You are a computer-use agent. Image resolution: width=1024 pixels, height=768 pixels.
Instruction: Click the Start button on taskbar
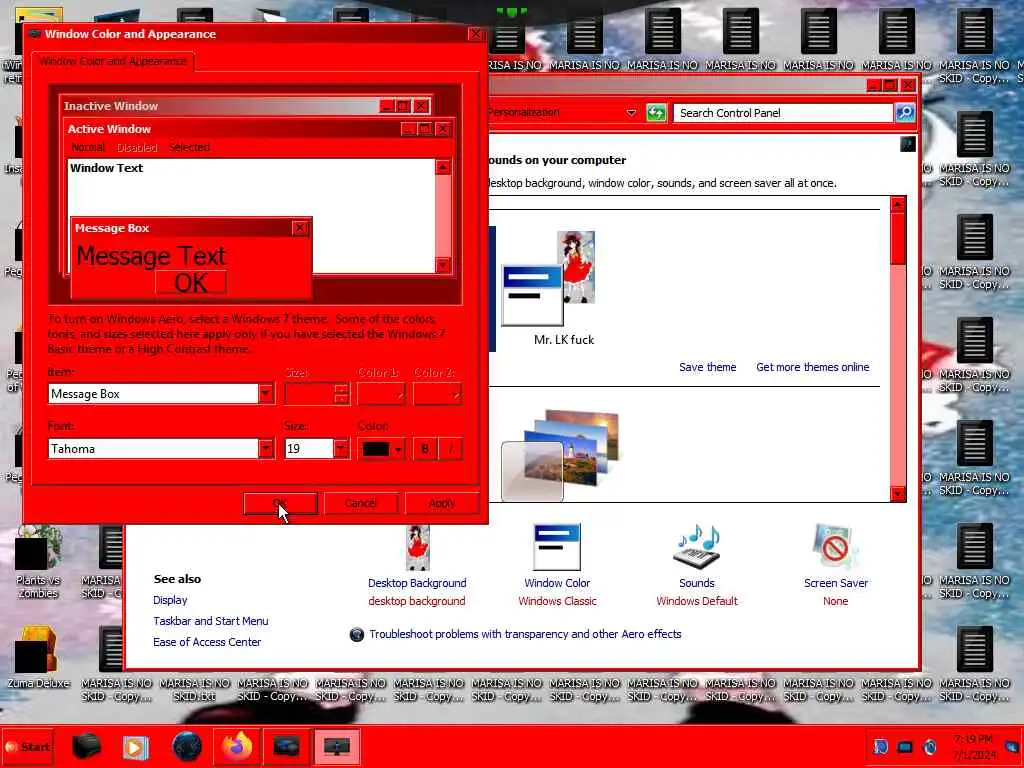pos(28,746)
